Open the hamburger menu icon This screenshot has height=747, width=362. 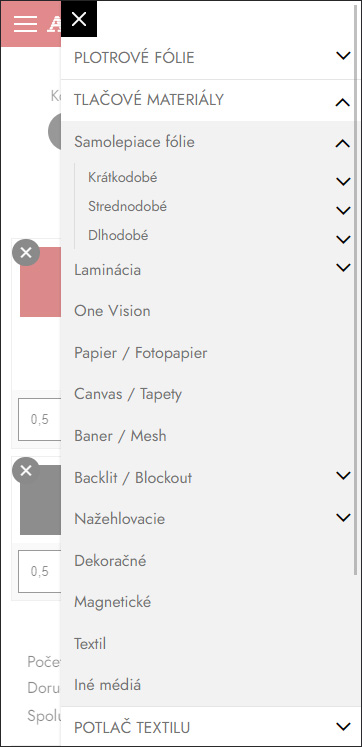point(25,23)
